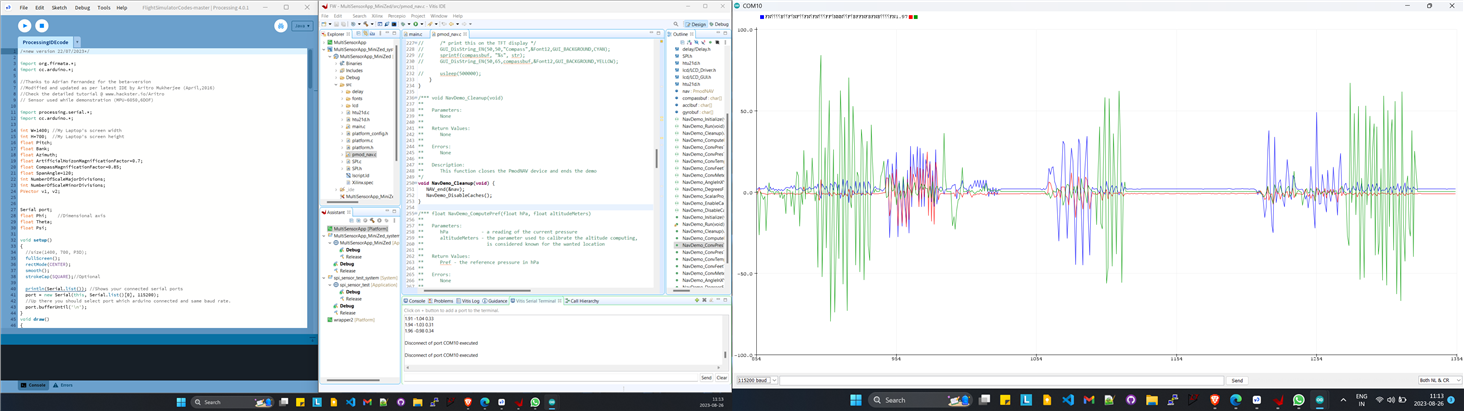The image size is (1464, 411).
Task: Expand the Debug folder in Explorer
Action: (x=337, y=77)
